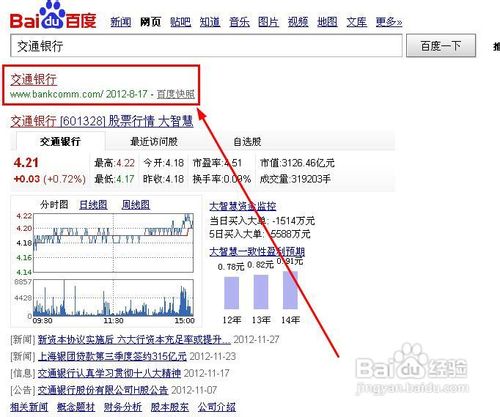Focus the search box containing 交通银行

206,46
